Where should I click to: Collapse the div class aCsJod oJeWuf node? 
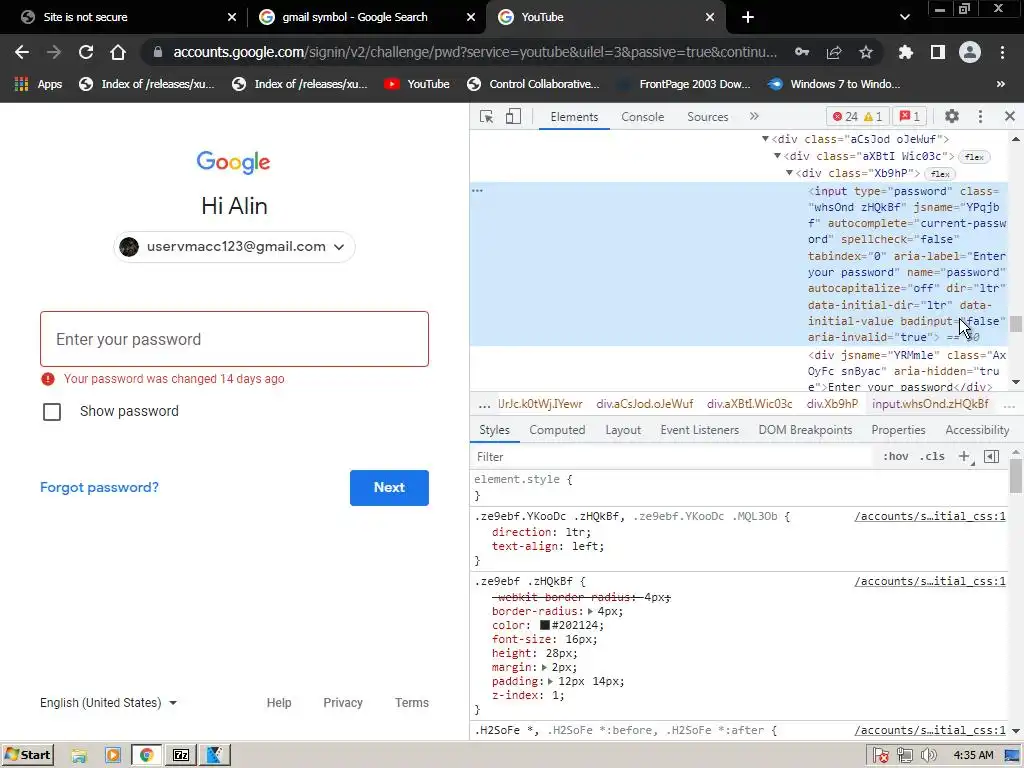click(765, 139)
